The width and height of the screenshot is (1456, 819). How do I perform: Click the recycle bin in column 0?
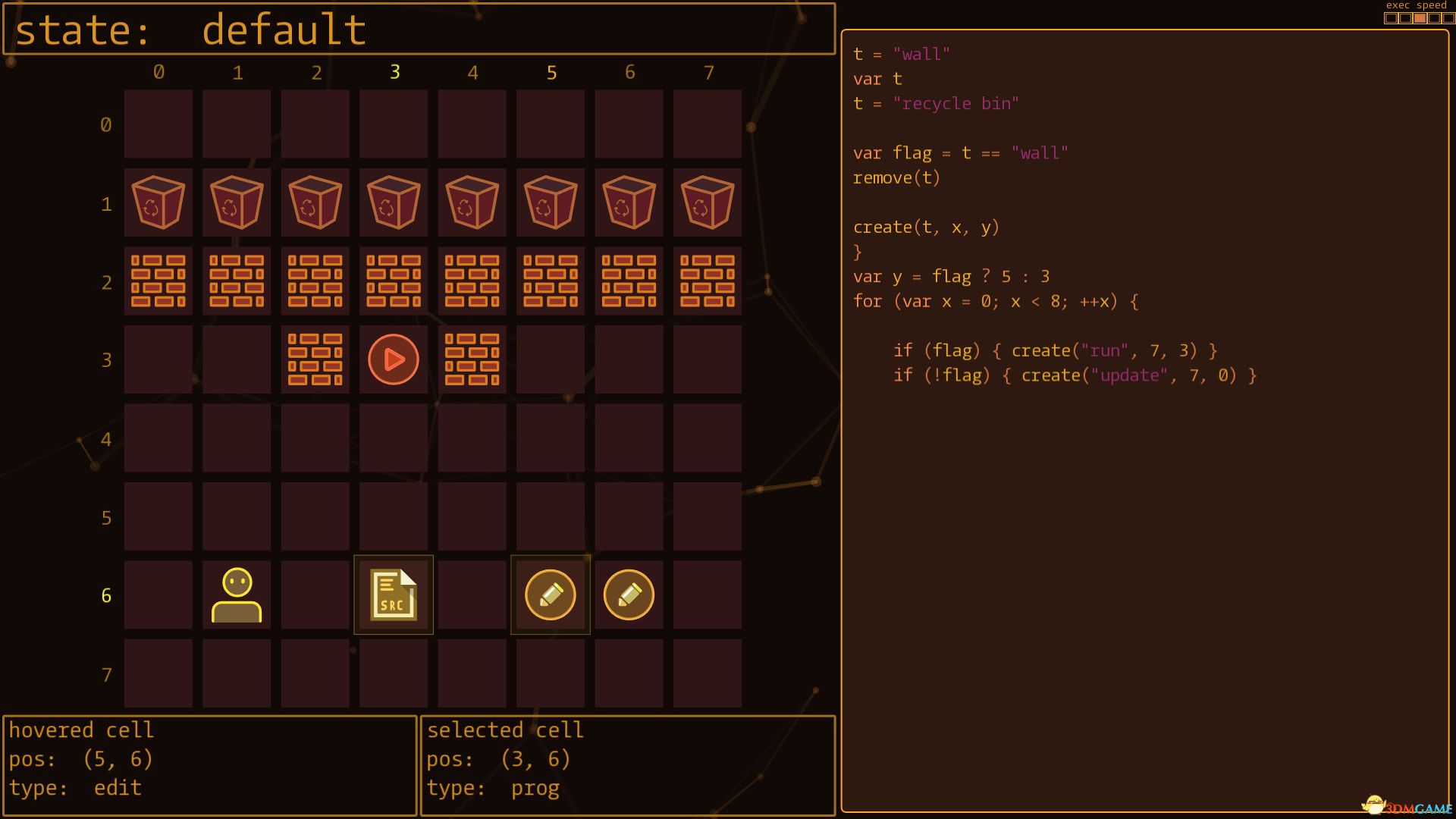(158, 202)
